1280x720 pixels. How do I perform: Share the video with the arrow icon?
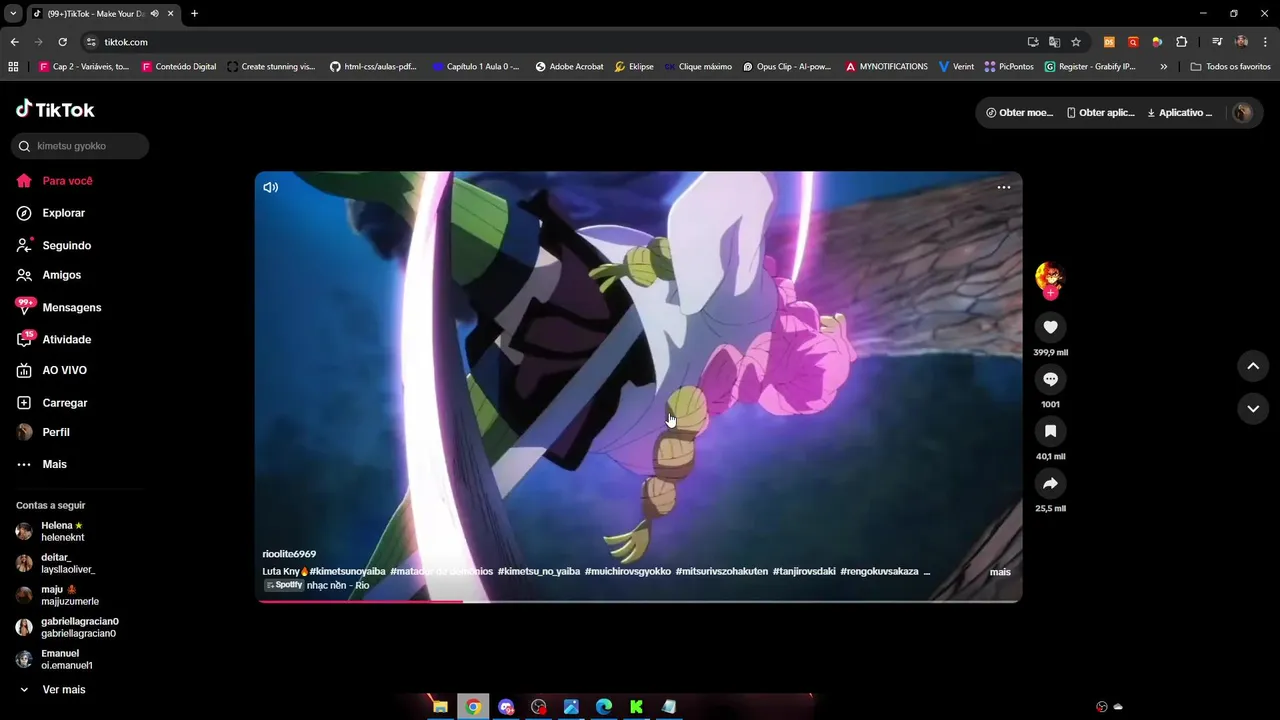tap(1050, 483)
